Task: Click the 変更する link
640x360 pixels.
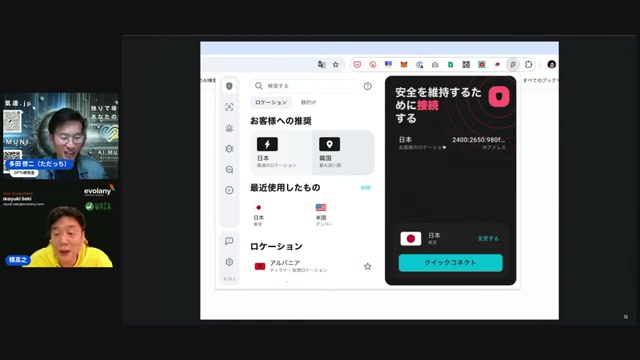Action: 488,238
